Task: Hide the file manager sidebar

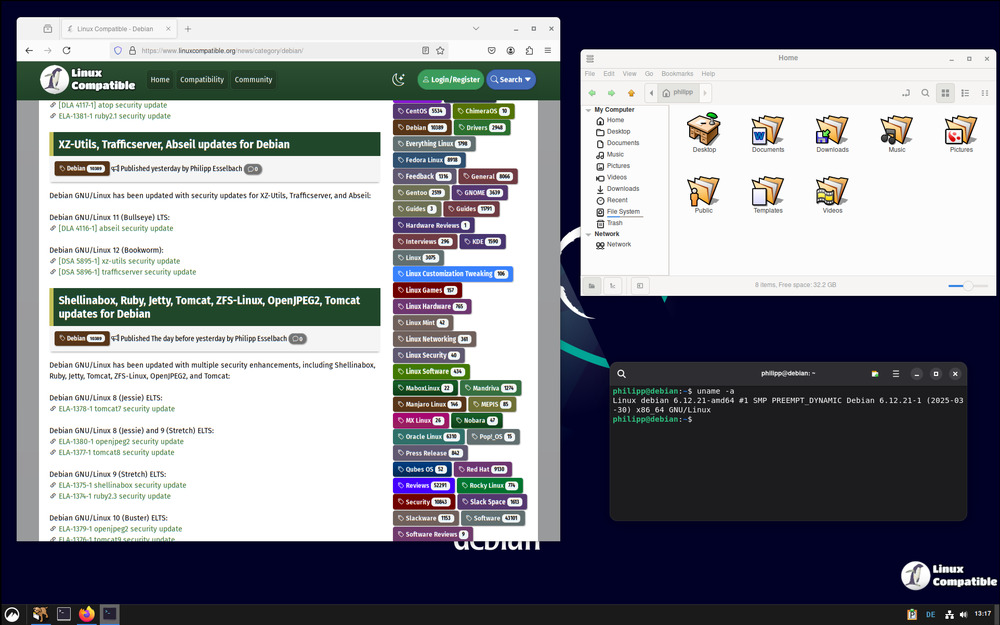Action: coord(640,286)
